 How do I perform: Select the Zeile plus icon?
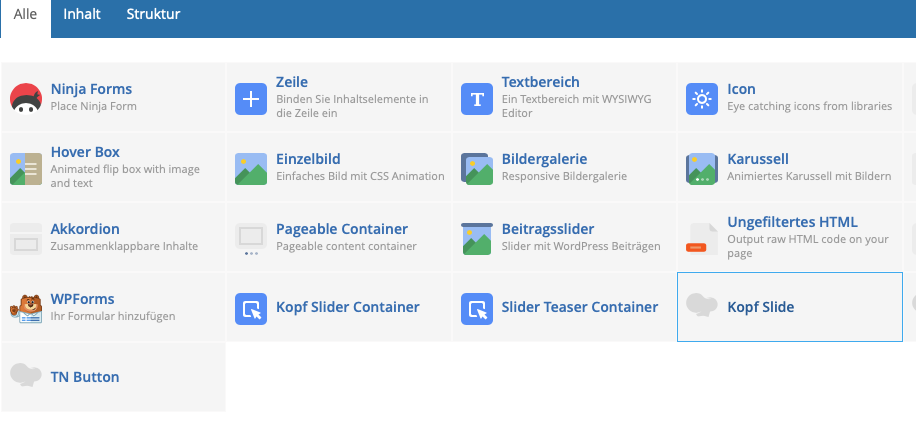pyautogui.click(x=251, y=99)
